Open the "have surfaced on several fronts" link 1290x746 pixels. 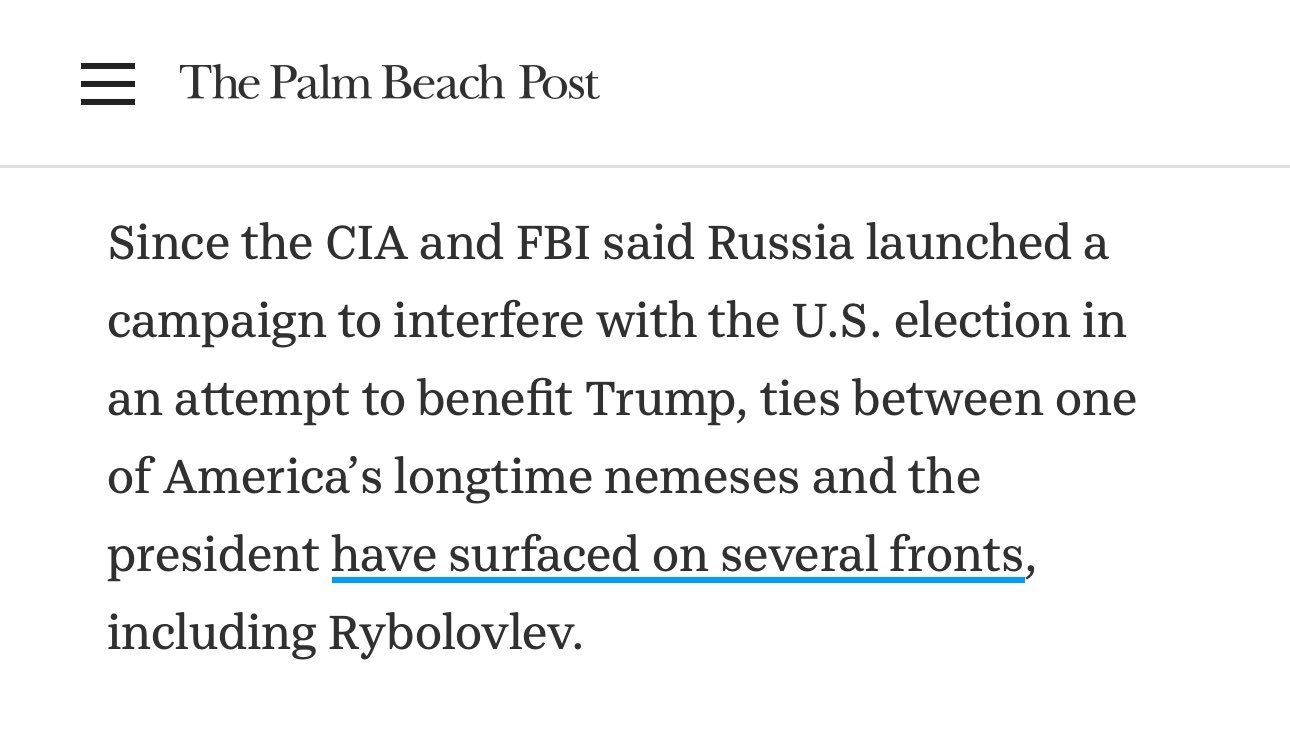[678, 556]
